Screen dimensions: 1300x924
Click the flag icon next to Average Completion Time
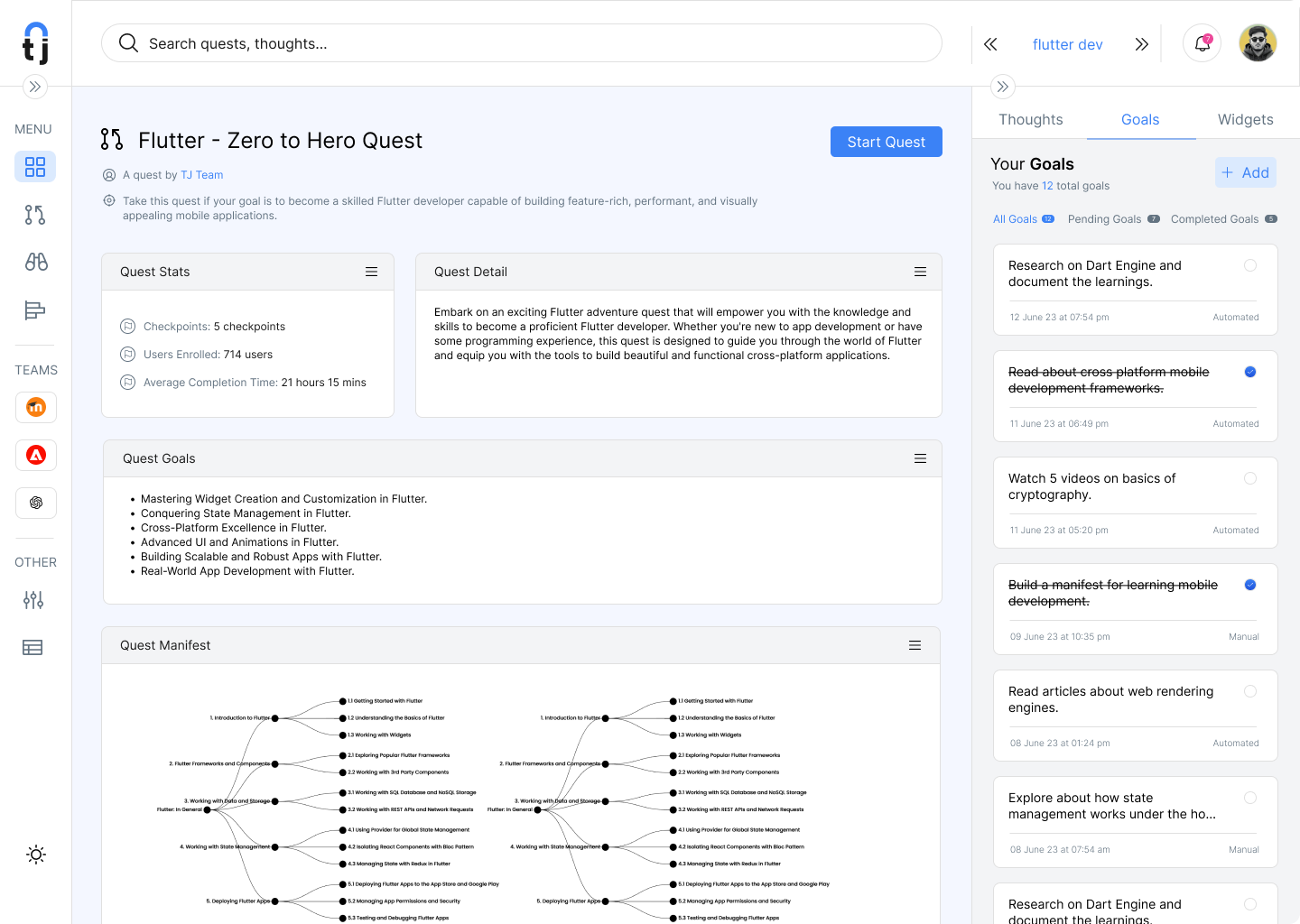[128, 382]
